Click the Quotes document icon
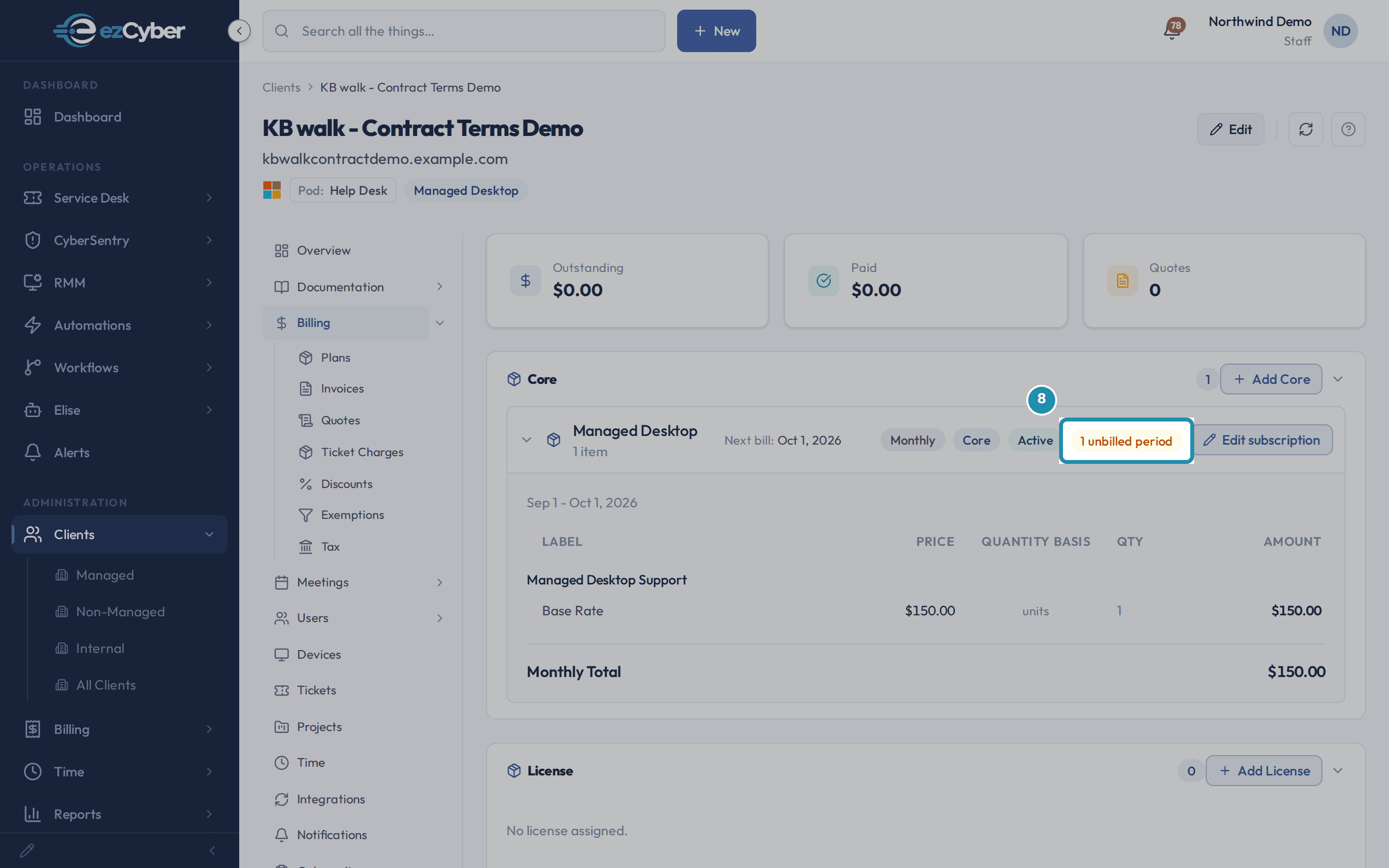This screenshot has height=868, width=1389. click(1122, 281)
